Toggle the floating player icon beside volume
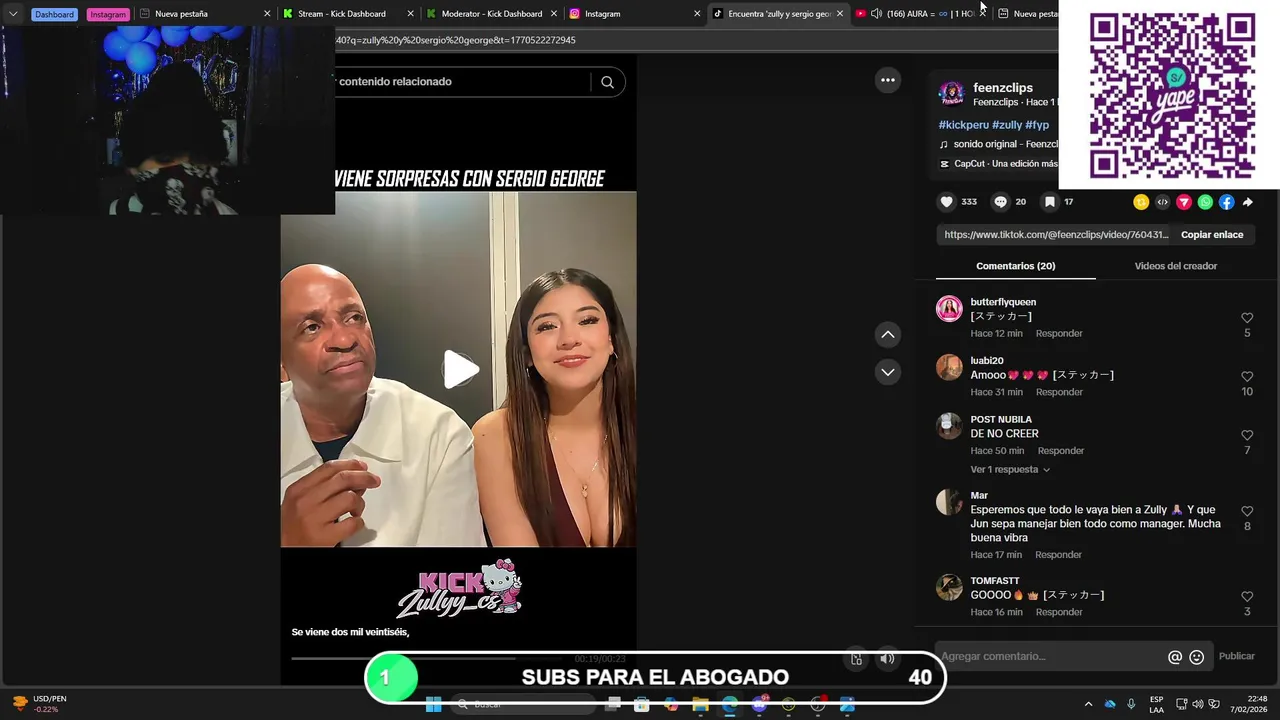This screenshot has height=720, width=1280. 856,658
